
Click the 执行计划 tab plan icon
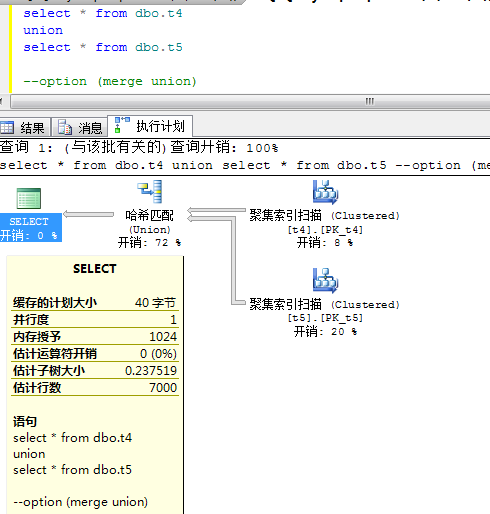[x=122, y=125]
